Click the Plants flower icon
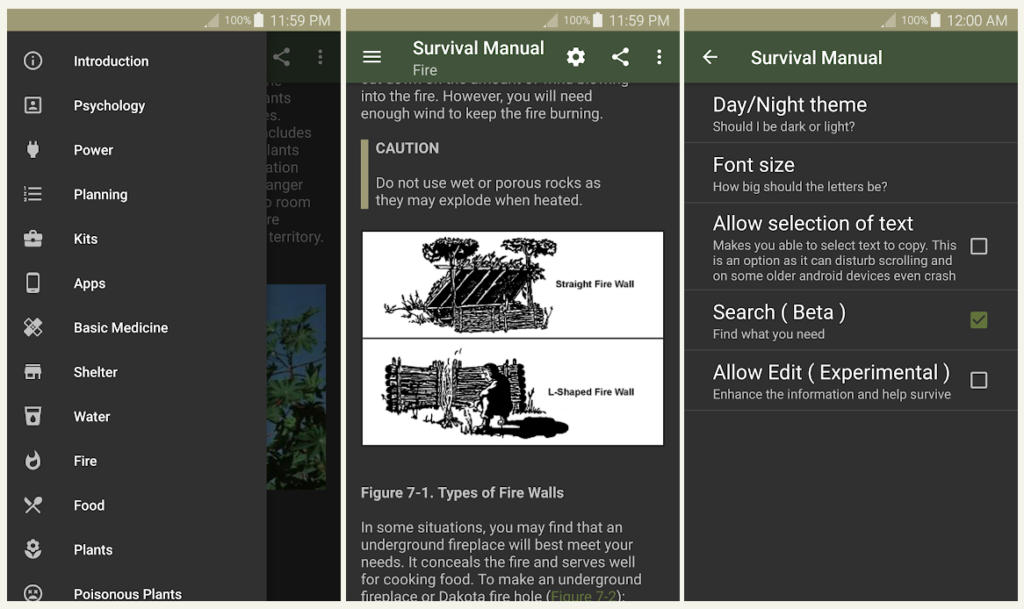Viewport: 1024px width, 609px height. [33, 549]
